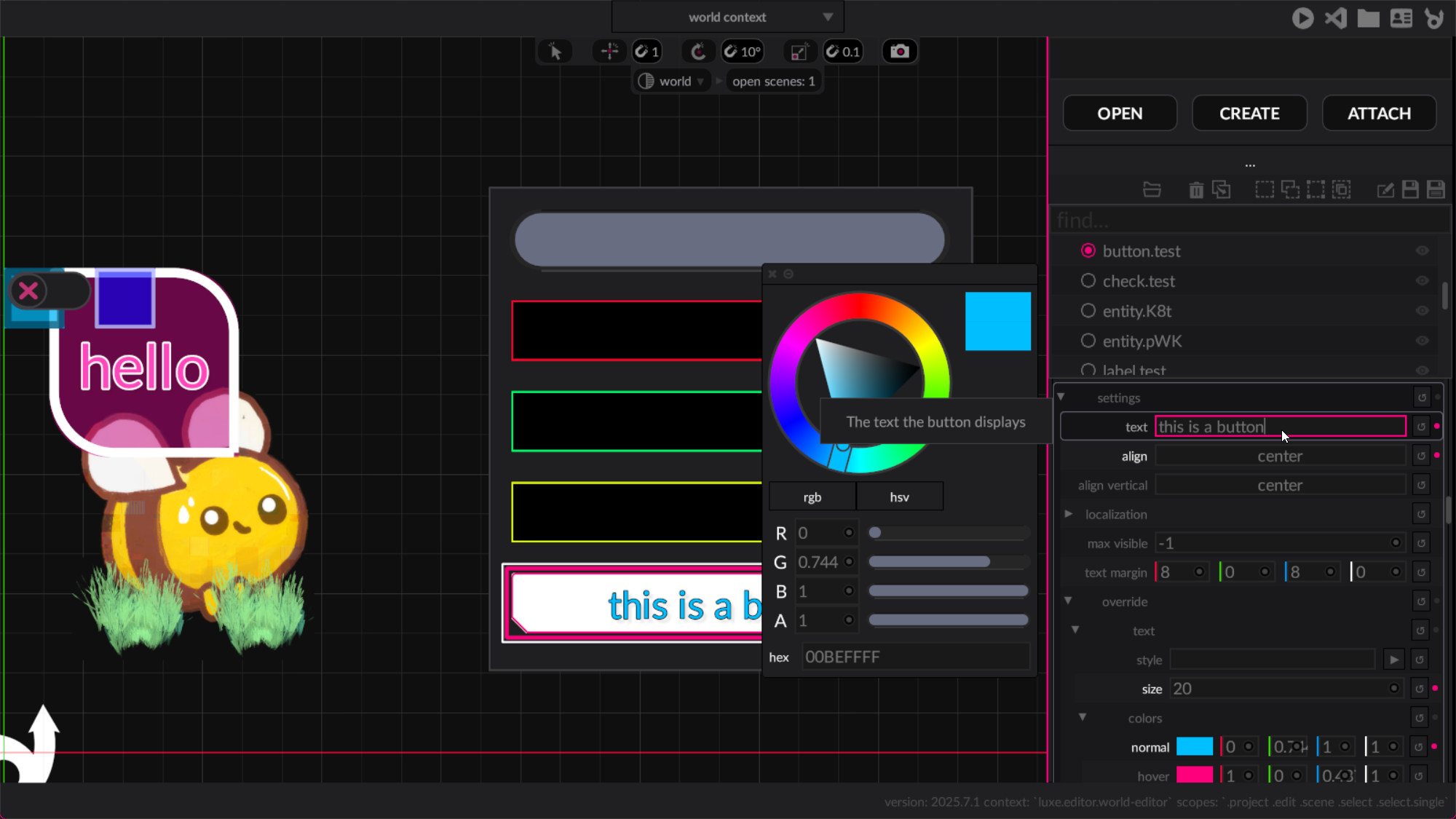The width and height of the screenshot is (1456, 819).
Task: Activate the rotate tool
Action: 698,52
